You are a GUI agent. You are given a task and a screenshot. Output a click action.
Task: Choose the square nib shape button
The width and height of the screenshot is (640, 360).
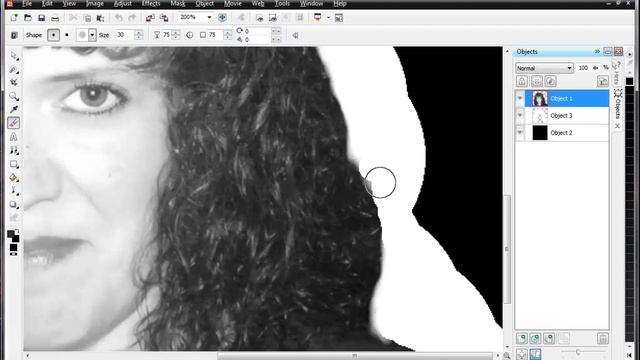(x=67, y=35)
